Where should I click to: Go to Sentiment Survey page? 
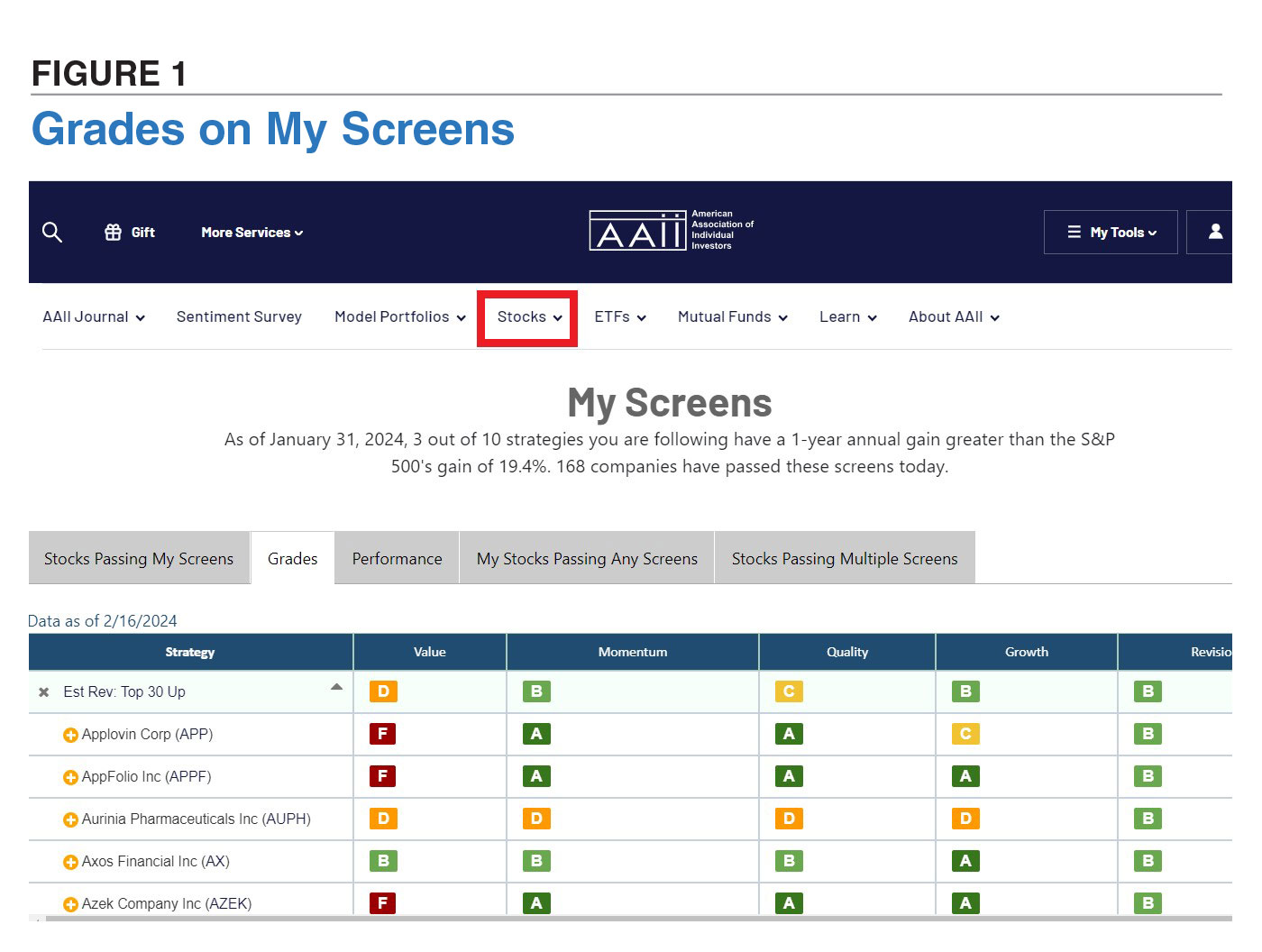[239, 317]
